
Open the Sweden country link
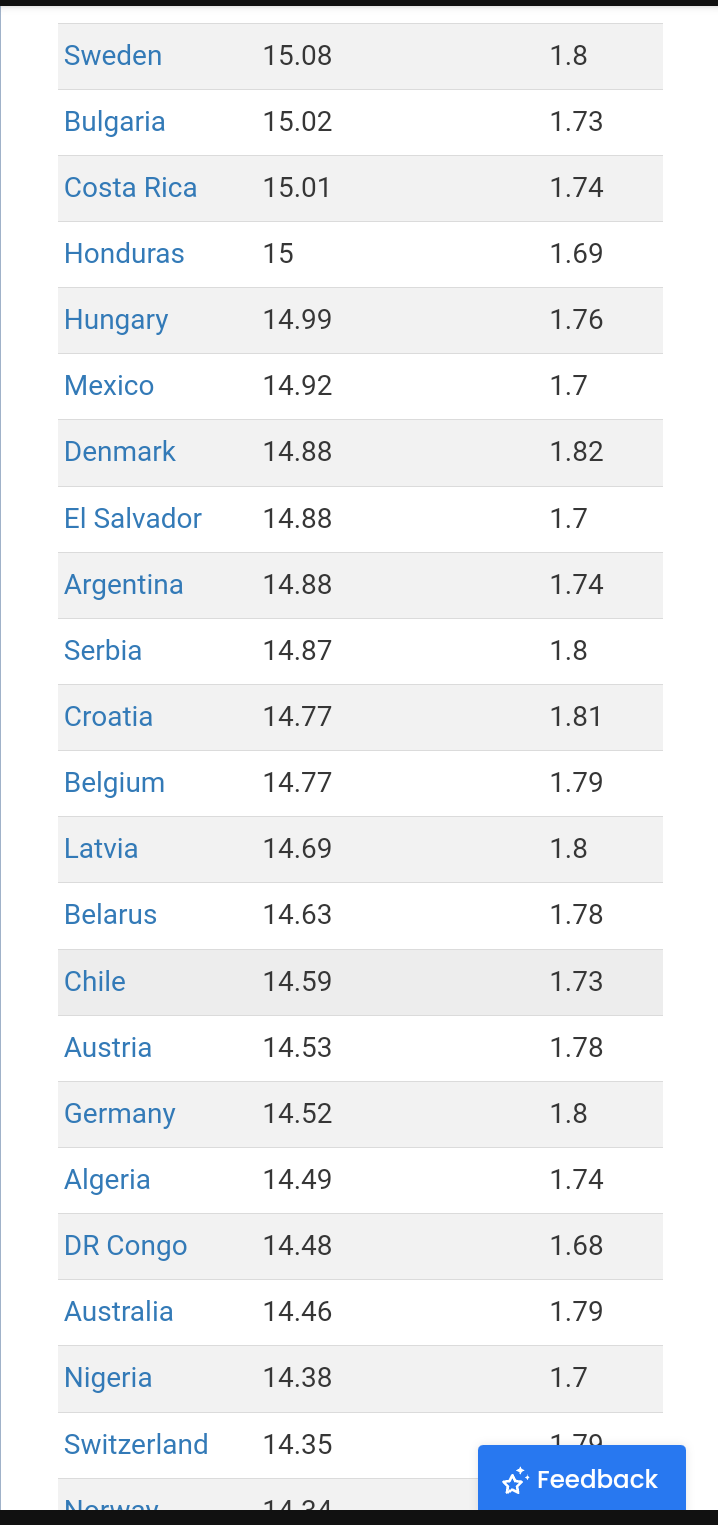coord(113,56)
